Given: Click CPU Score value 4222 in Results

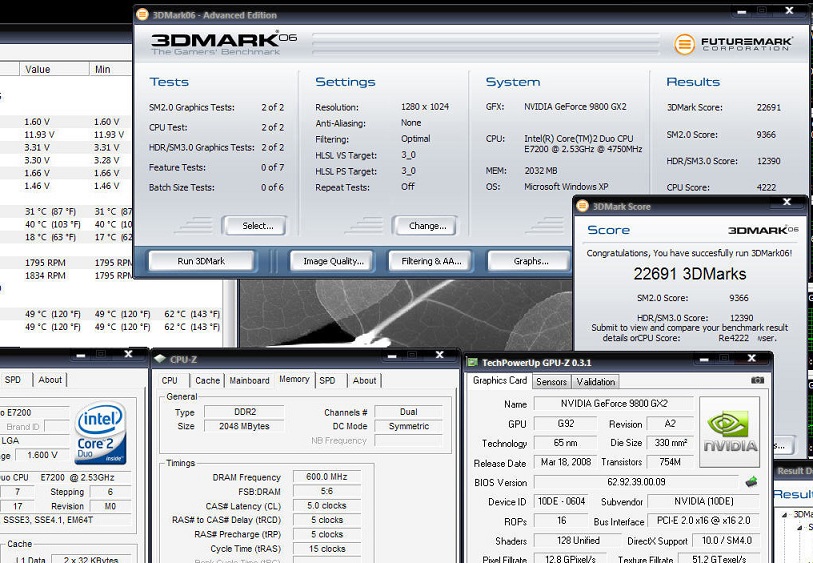Looking at the screenshot, I should click(766, 187).
